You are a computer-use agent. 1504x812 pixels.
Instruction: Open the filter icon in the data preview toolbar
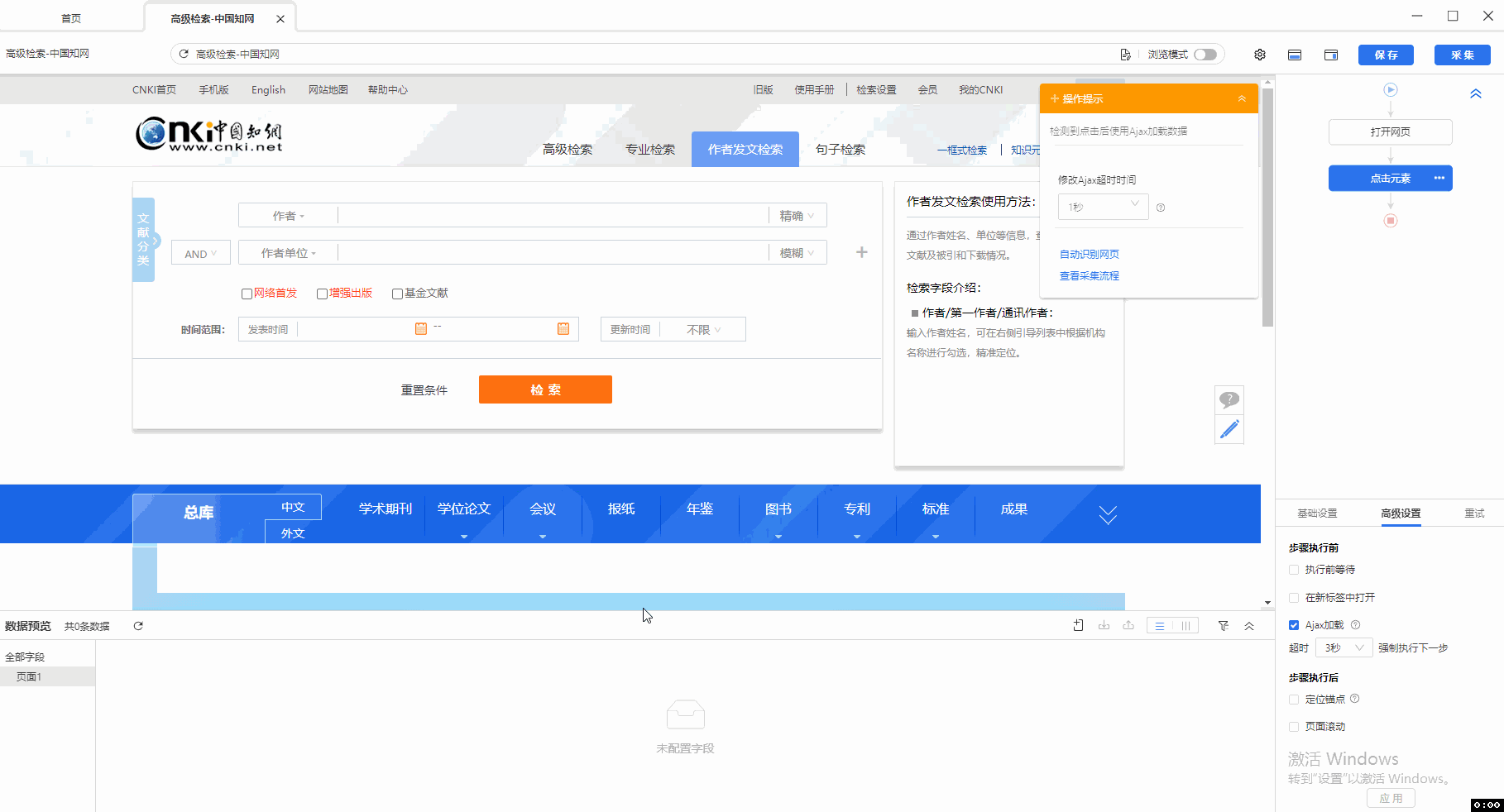[1224, 626]
